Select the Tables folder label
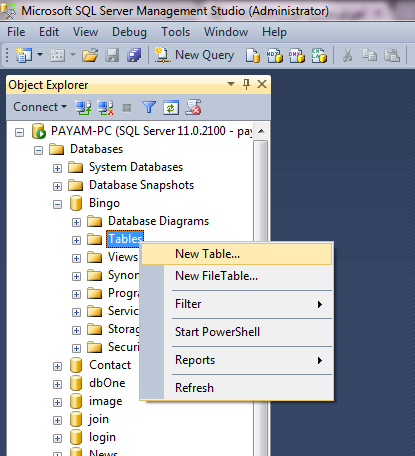Screen dimensions: 415x456 [125, 239]
